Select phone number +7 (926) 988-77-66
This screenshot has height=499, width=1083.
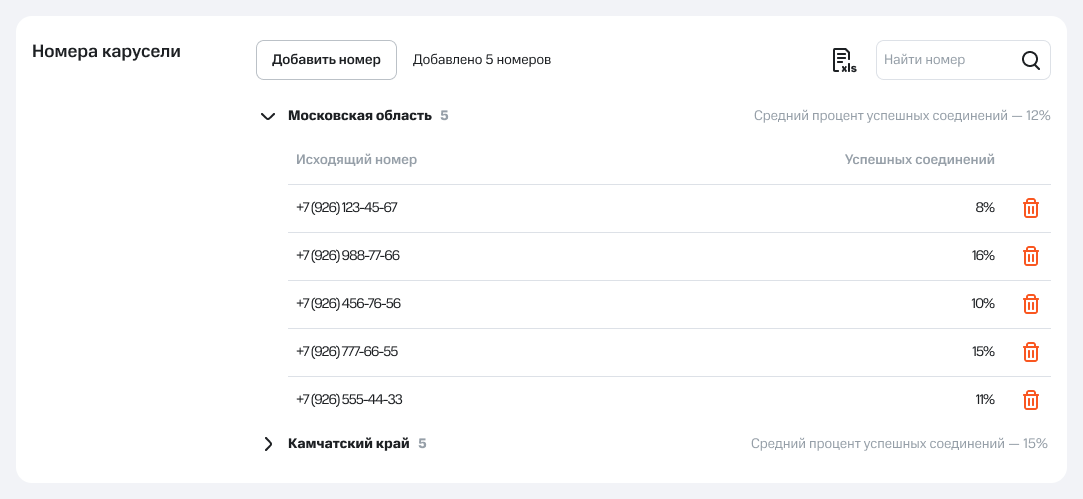348,256
